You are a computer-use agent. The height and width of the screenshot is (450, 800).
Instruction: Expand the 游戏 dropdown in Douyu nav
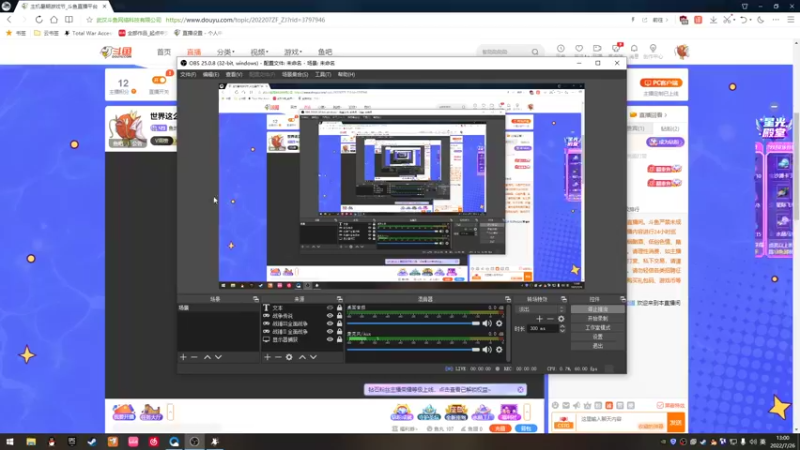point(293,52)
